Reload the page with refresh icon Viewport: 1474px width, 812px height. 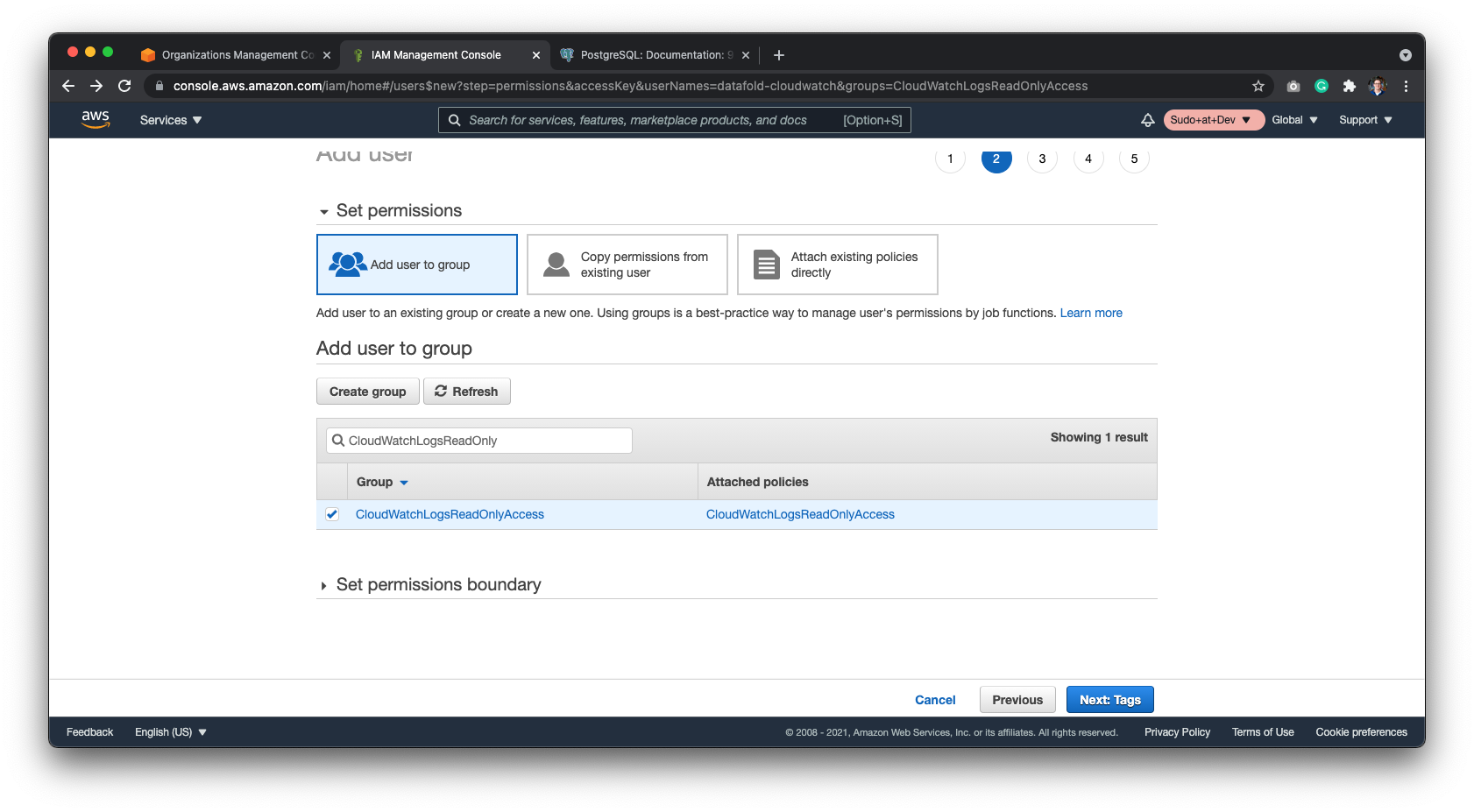pyautogui.click(x=124, y=86)
